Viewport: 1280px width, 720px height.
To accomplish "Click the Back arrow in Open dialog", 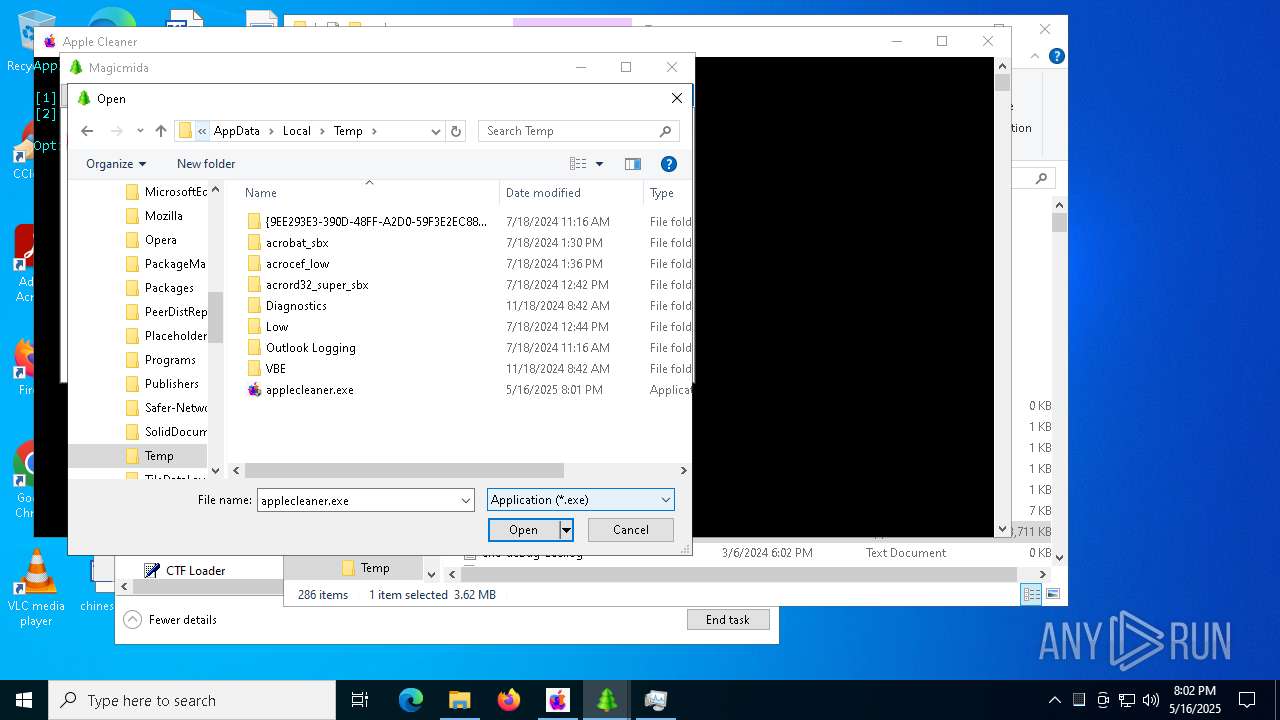I will 87,131.
